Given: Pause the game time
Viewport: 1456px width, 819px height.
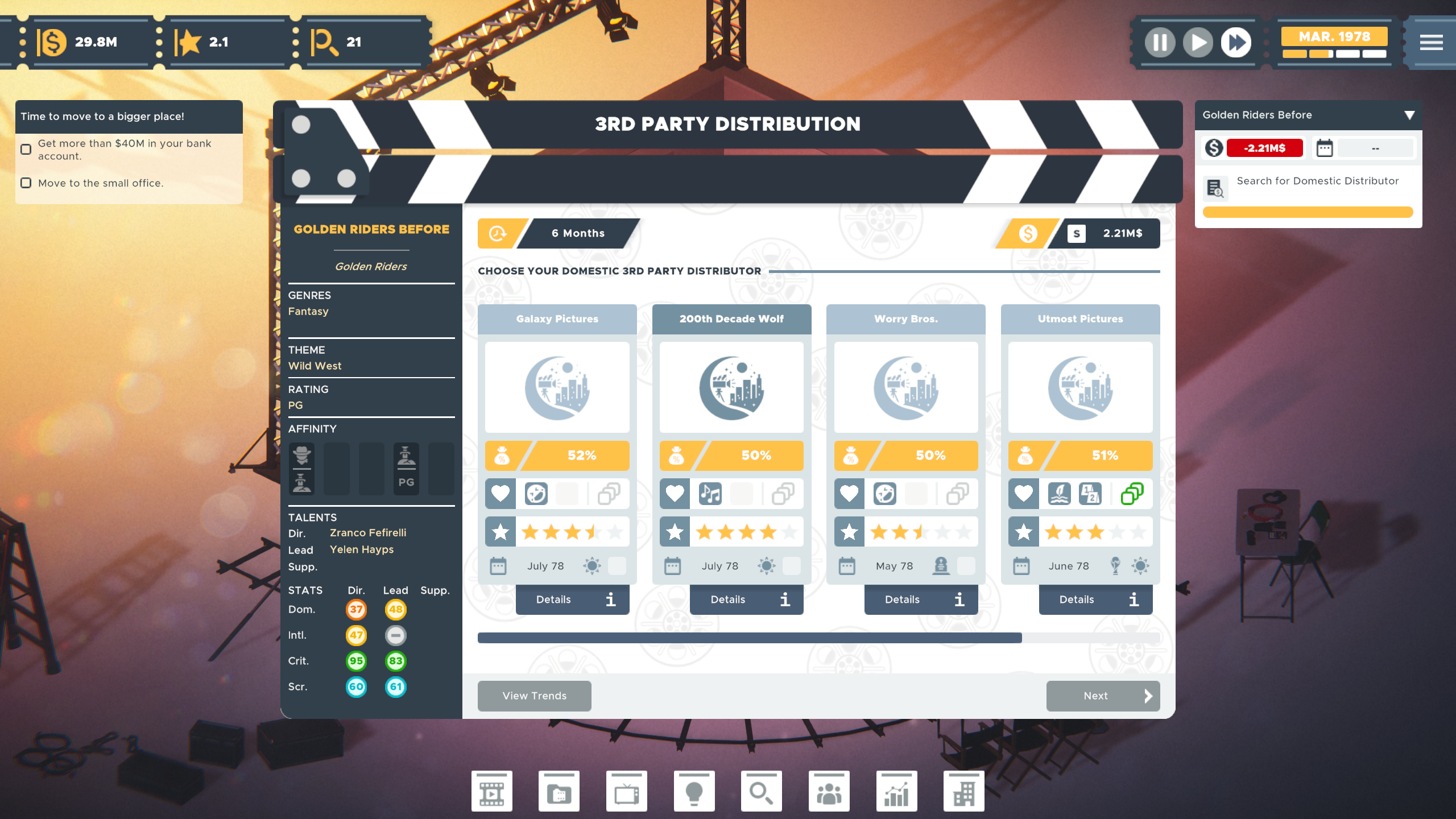Looking at the screenshot, I should (1160, 42).
